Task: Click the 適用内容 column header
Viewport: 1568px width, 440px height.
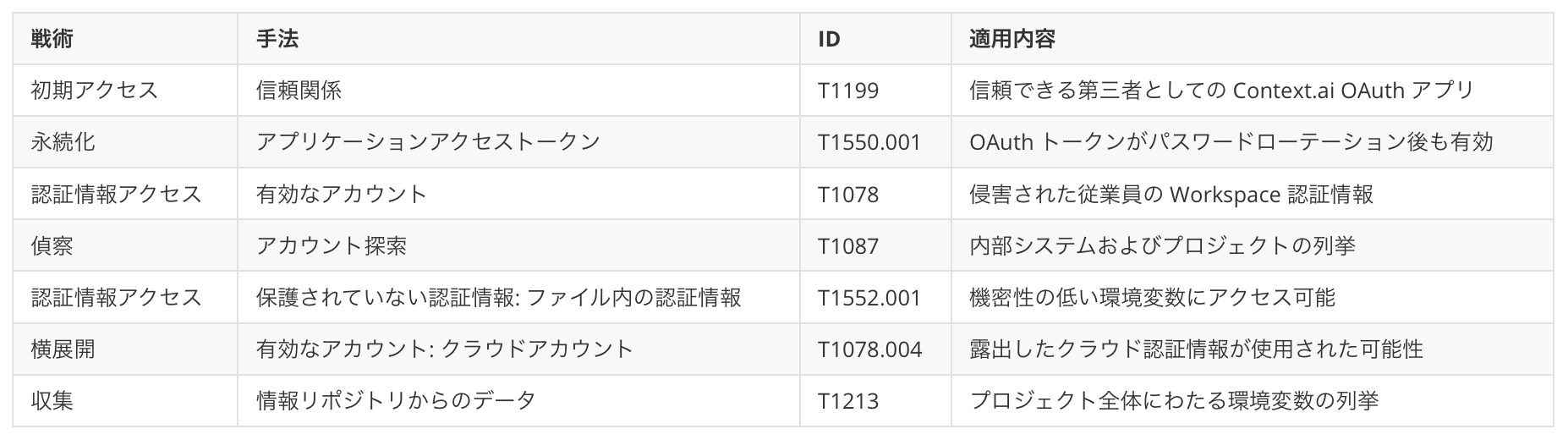Action: [x=1012, y=39]
